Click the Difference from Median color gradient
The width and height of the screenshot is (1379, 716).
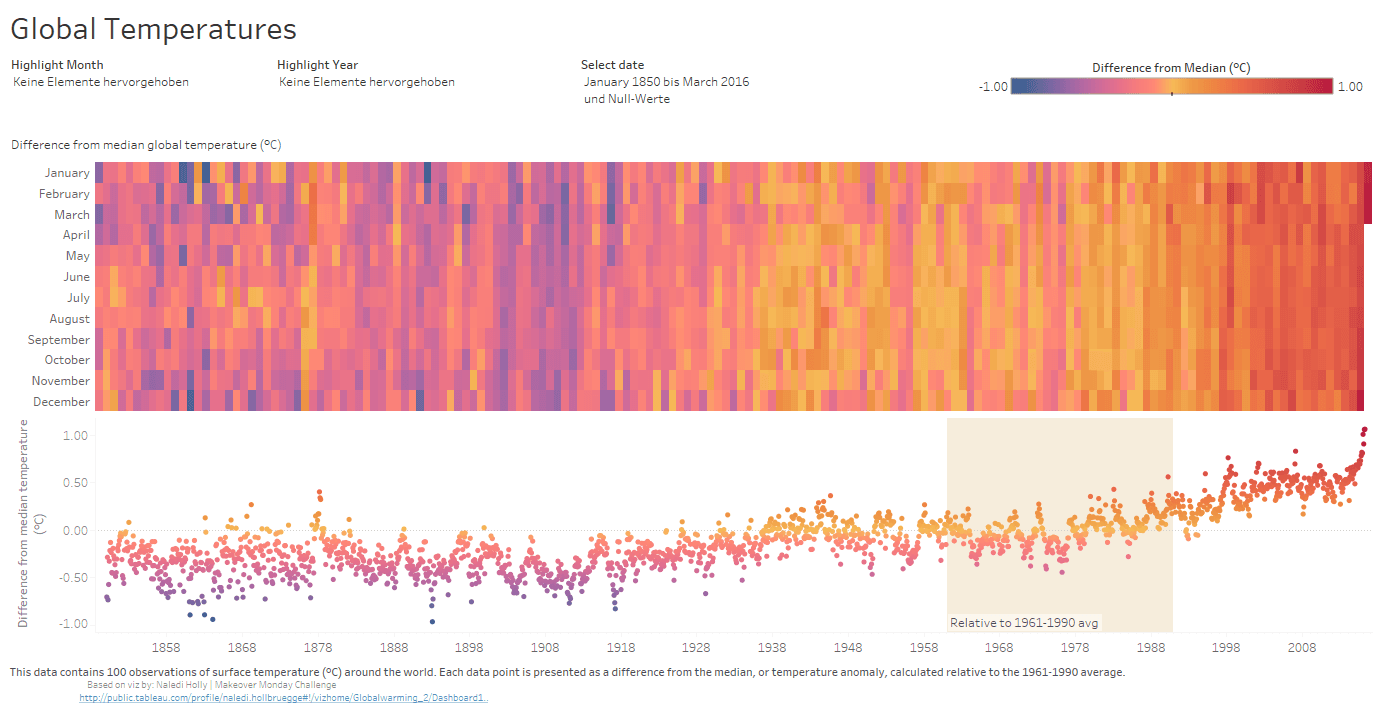[x=1171, y=86]
